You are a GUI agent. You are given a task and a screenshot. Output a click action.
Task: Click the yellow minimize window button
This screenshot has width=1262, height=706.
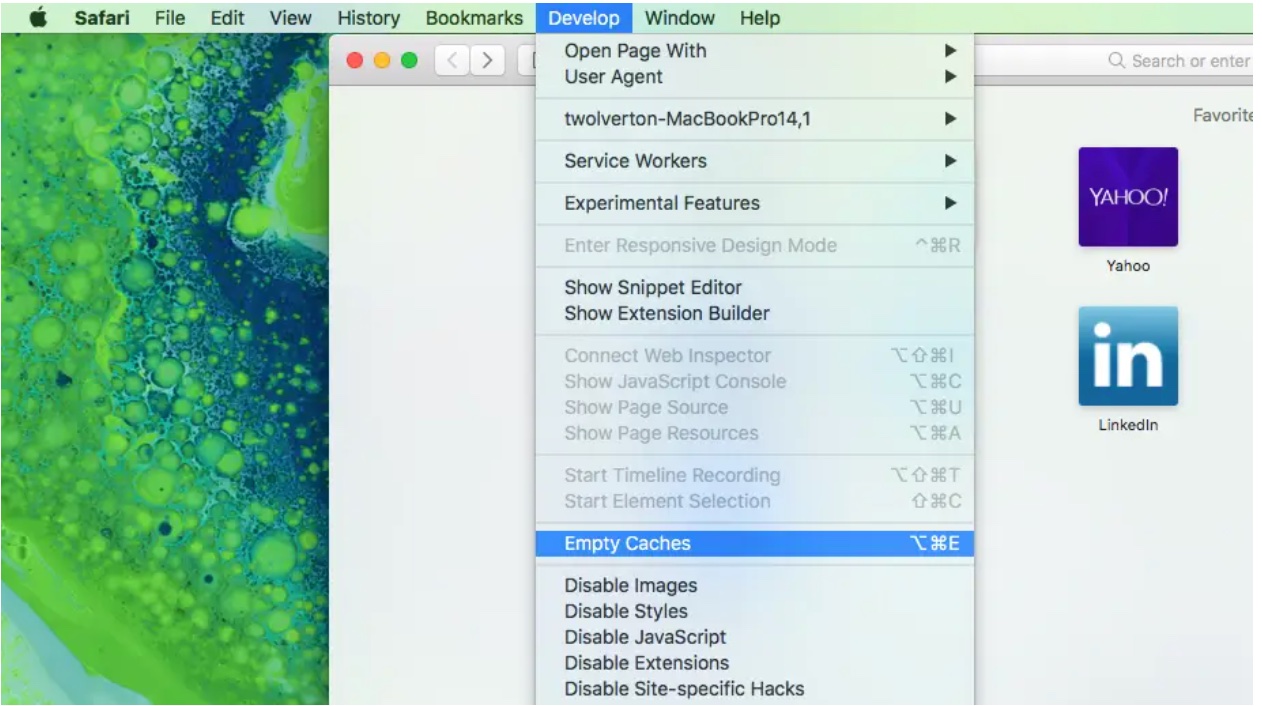pyautogui.click(x=382, y=60)
